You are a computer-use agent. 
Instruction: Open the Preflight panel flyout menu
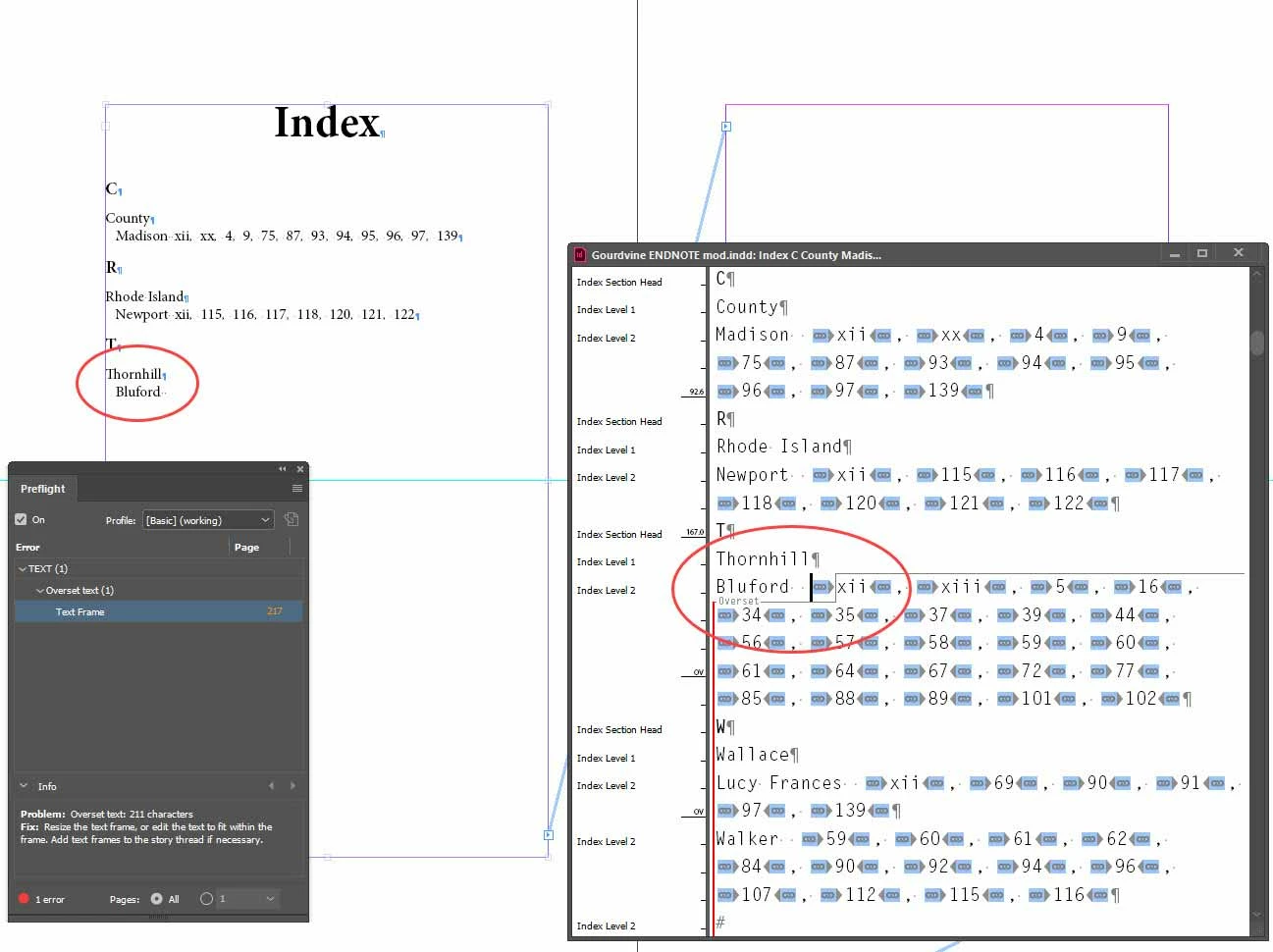296,488
